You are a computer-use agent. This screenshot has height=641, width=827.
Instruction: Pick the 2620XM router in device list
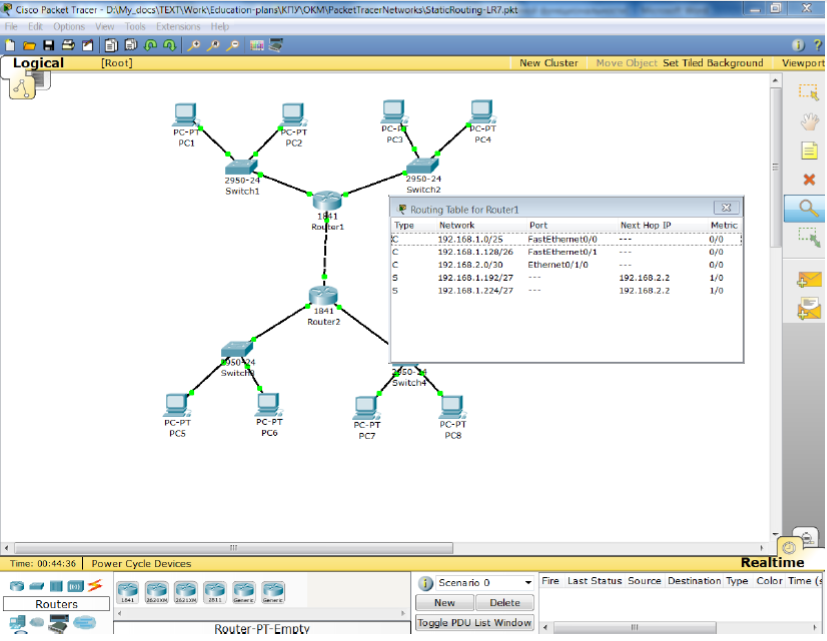[157, 592]
